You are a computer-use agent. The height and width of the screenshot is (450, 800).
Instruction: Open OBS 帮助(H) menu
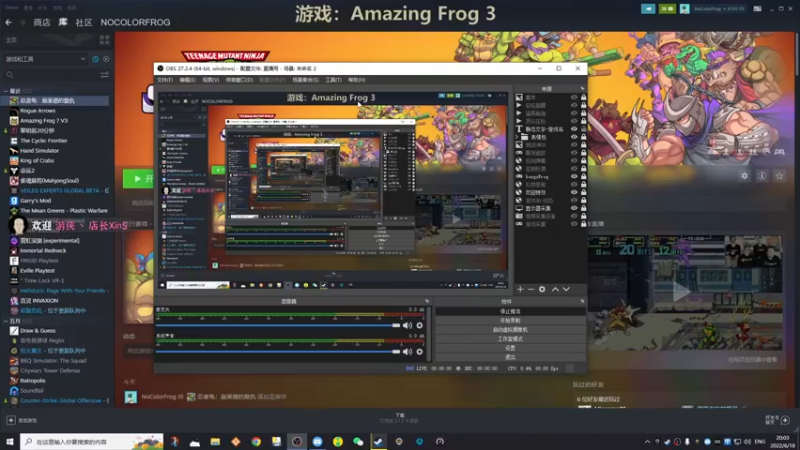357,80
